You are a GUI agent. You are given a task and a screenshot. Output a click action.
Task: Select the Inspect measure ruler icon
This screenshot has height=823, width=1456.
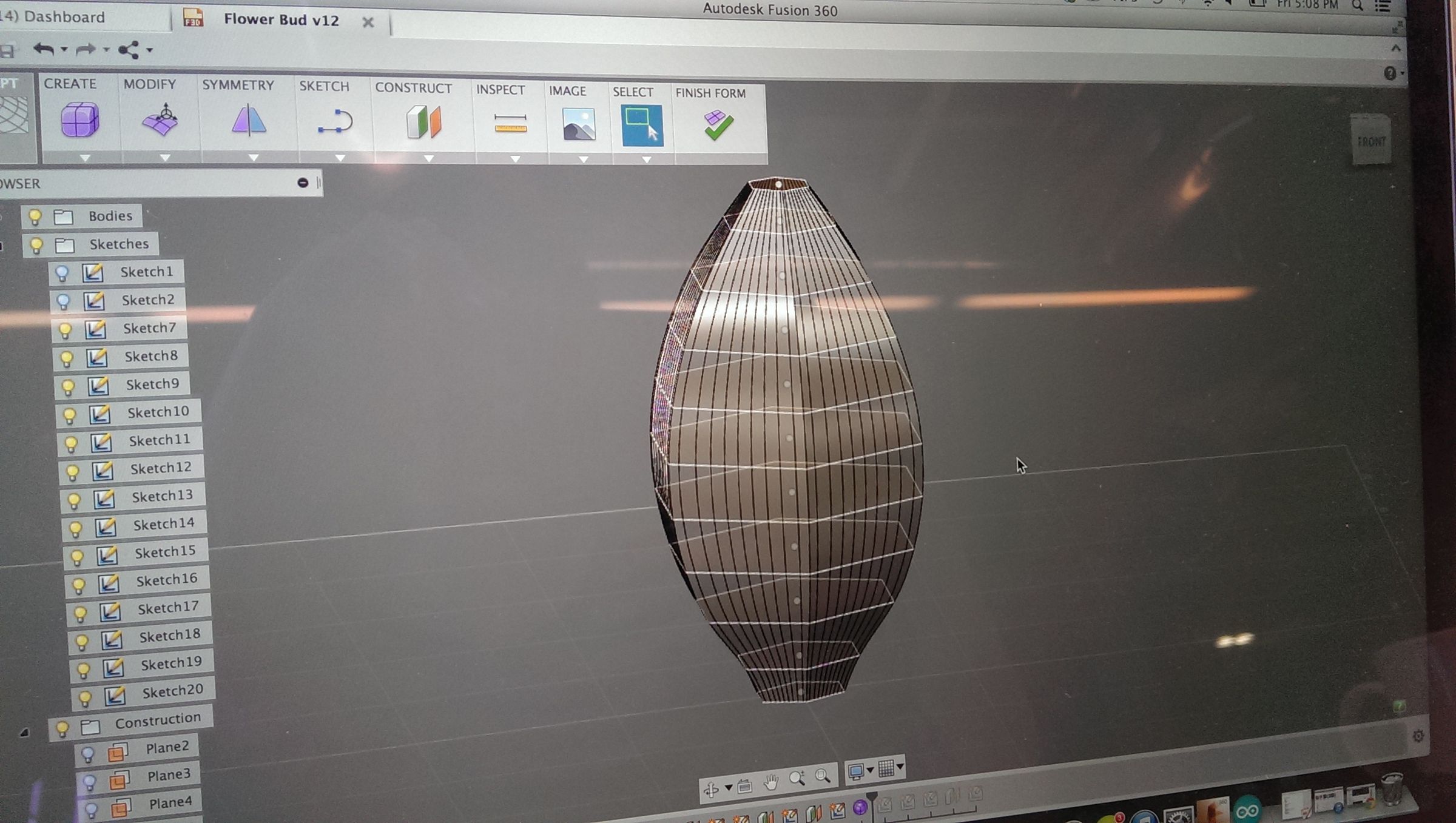510,124
